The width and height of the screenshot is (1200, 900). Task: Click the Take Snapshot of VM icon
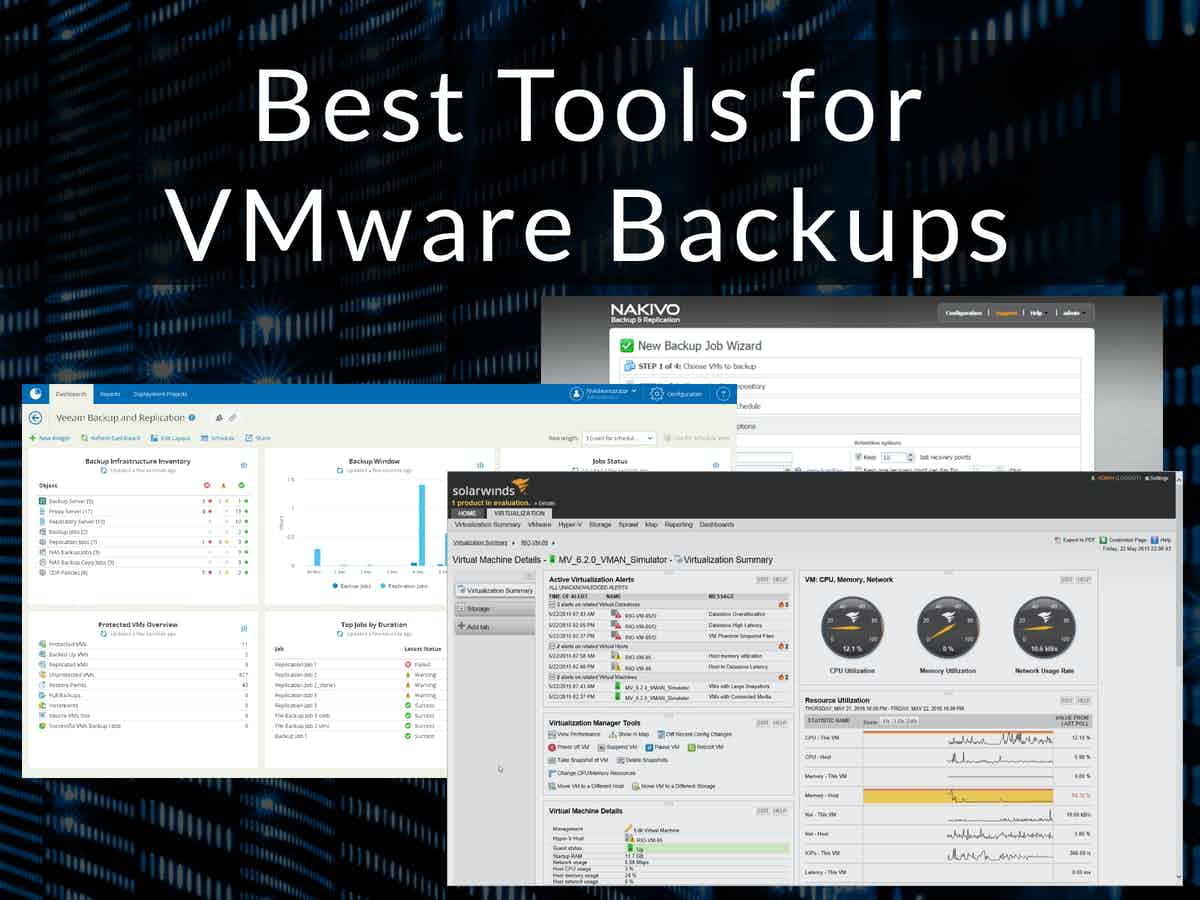[553, 760]
